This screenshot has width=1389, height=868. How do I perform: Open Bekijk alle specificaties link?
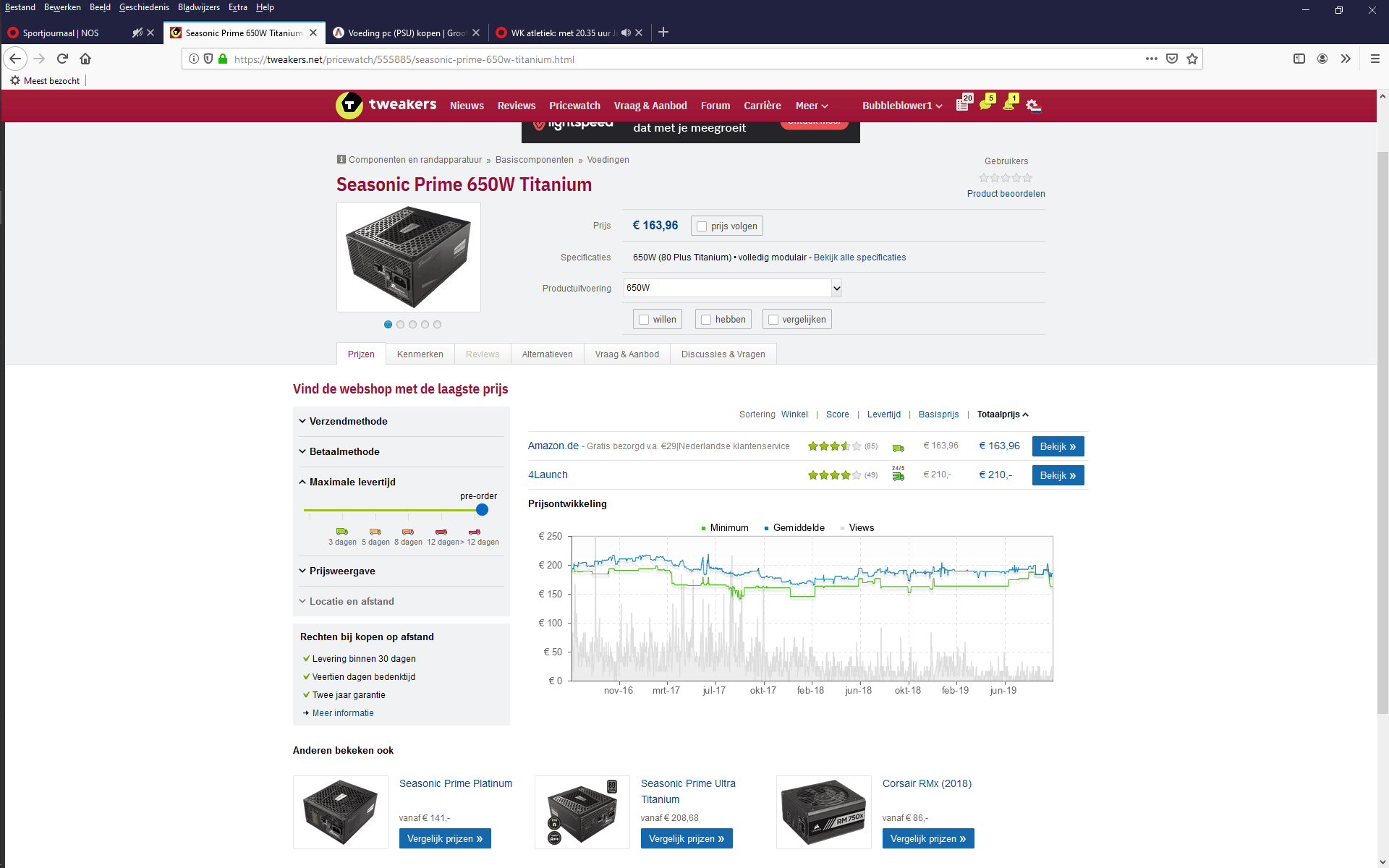859,258
